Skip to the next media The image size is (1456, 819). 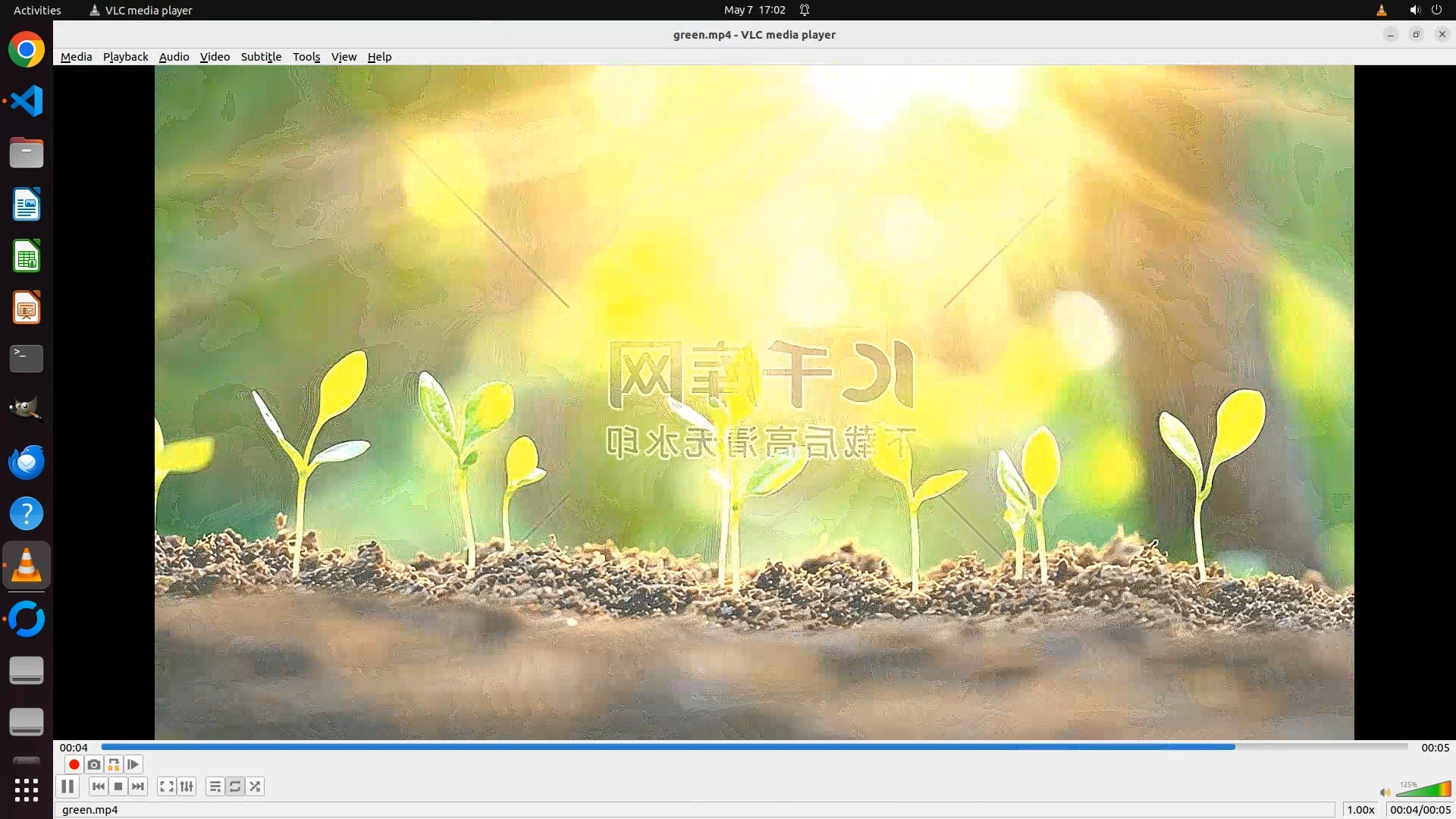[x=138, y=786]
